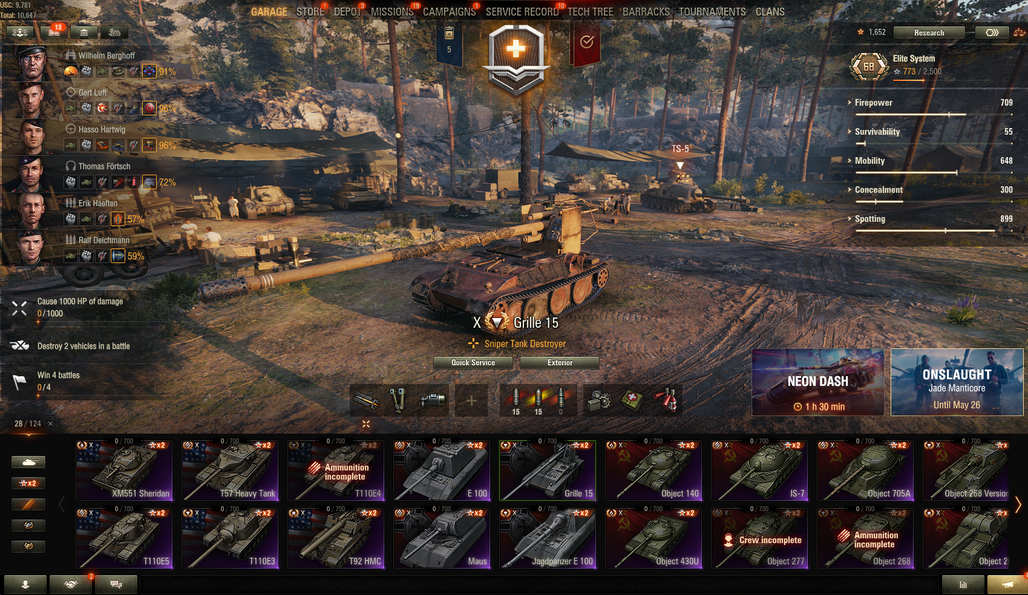Click the First Aid Kit consumable
This screenshot has height=595, width=1028.
click(632, 400)
